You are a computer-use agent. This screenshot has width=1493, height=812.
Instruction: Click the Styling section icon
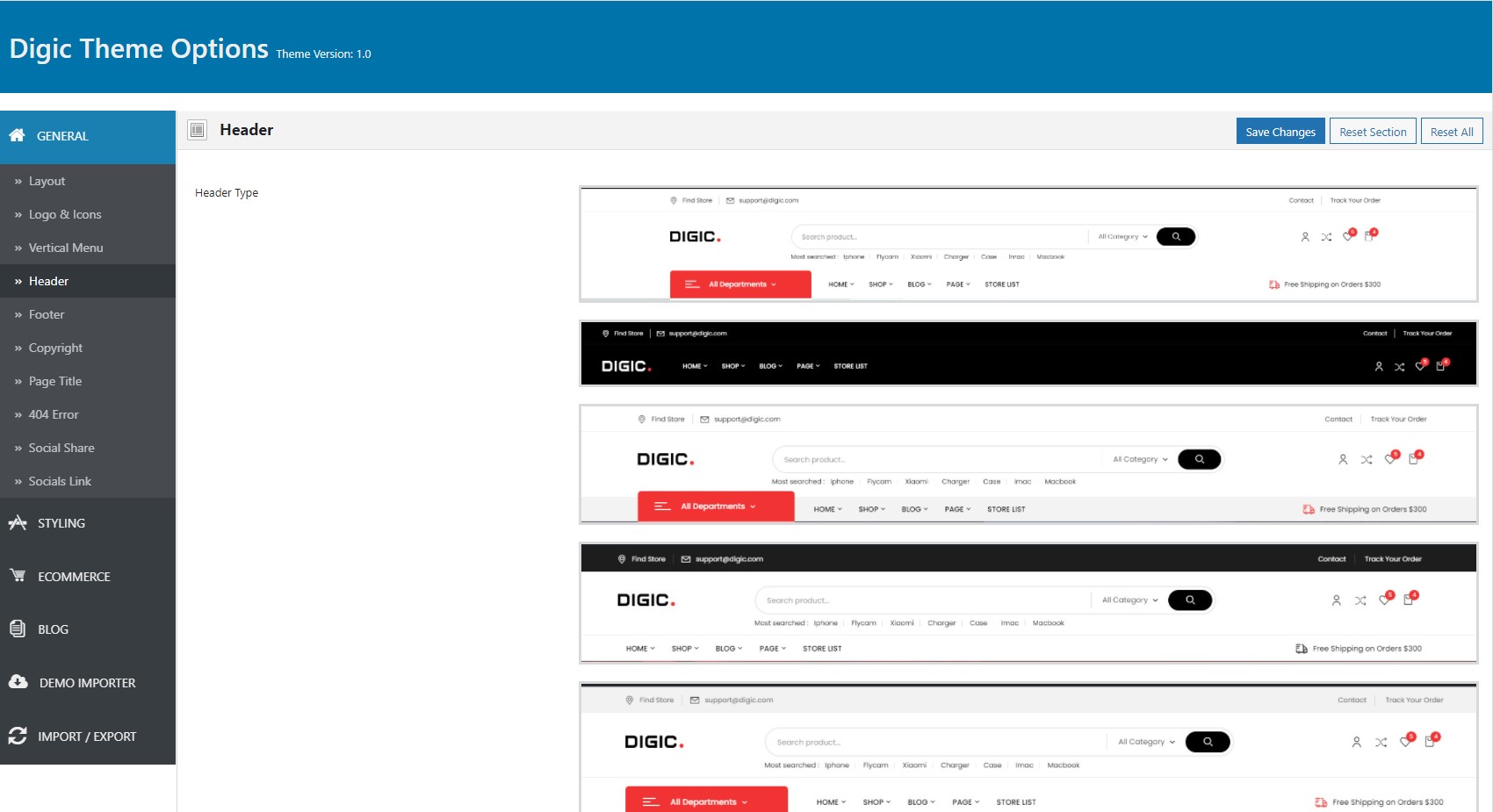pos(18,522)
